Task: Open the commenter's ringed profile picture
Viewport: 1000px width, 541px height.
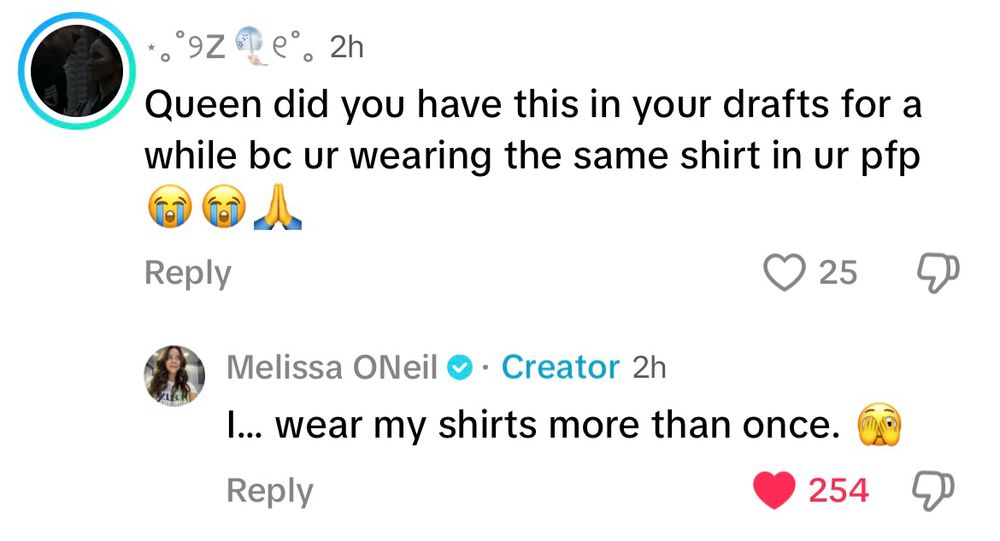Action: (77, 71)
